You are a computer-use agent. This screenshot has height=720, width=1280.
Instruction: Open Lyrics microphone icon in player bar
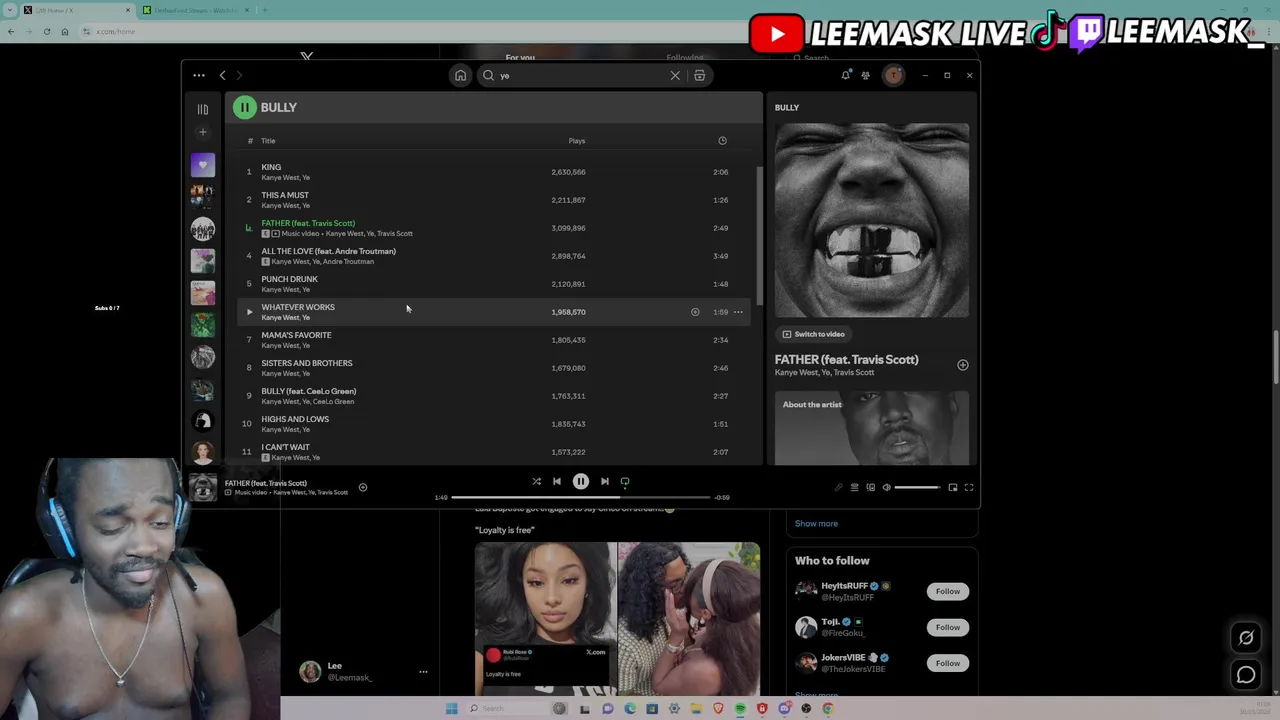point(838,488)
